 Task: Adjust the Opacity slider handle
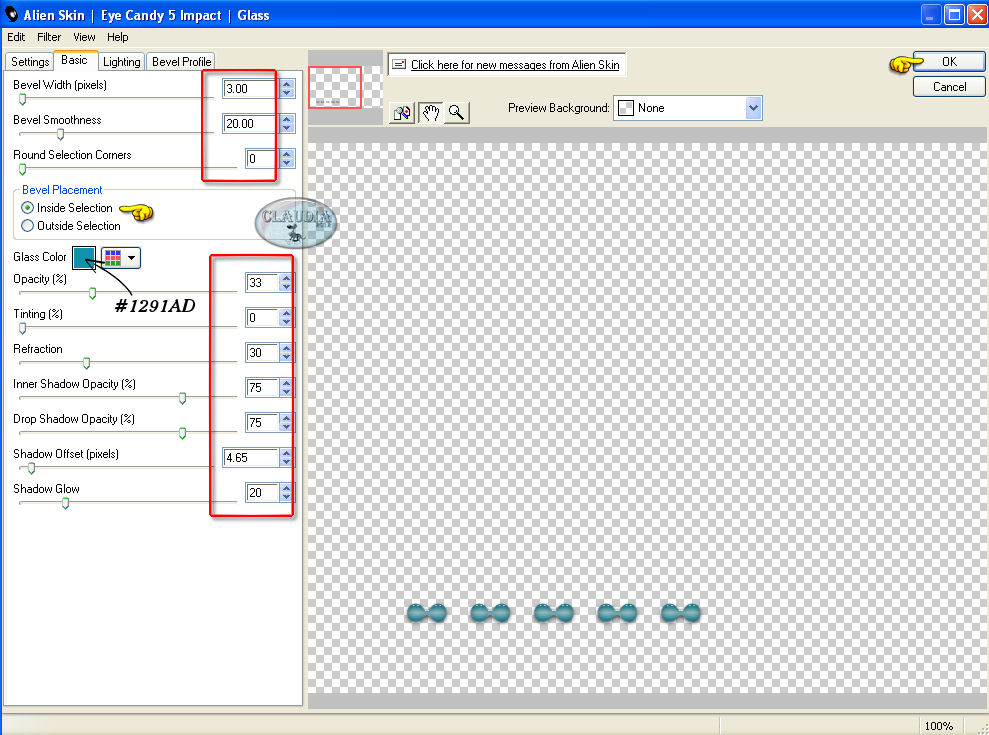coord(93,293)
